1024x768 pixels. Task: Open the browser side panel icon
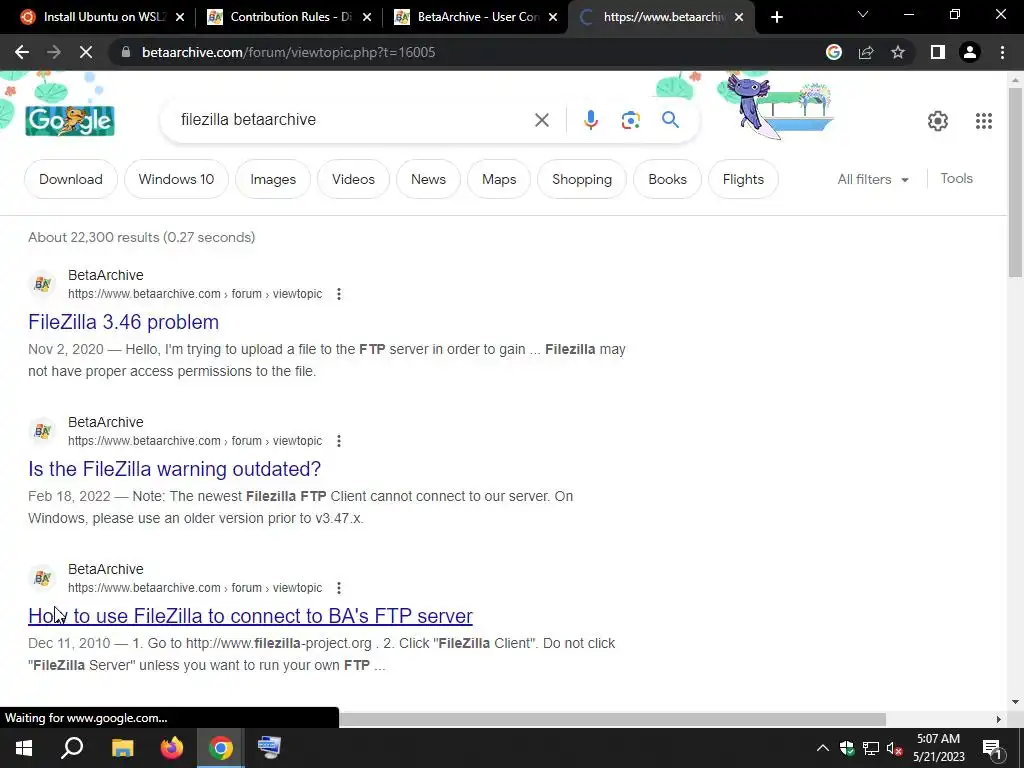(x=938, y=52)
